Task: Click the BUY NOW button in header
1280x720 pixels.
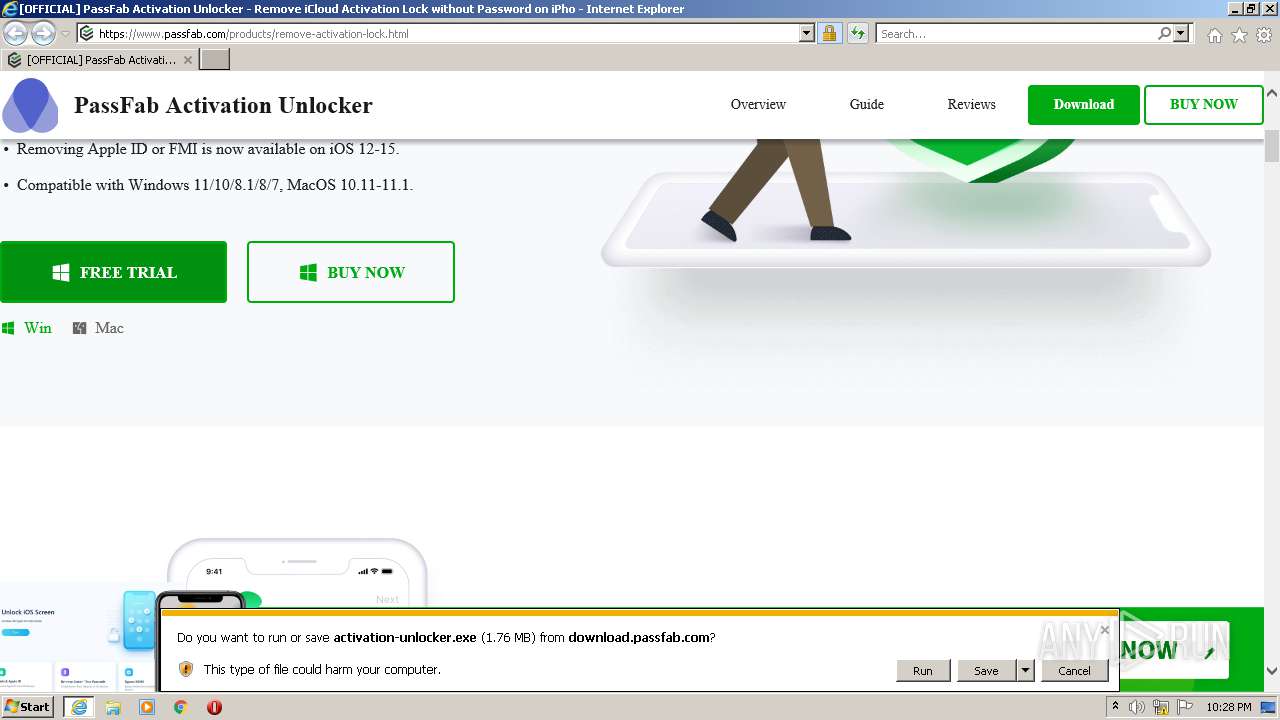Action: coord(1204,105)
